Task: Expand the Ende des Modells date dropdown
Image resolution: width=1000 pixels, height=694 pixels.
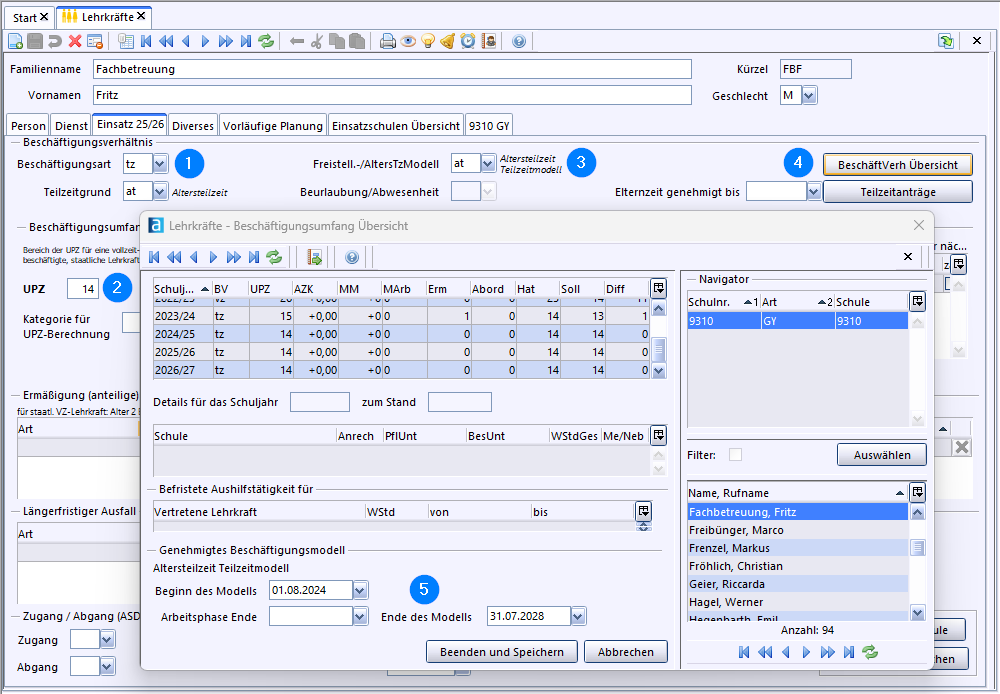Action: [578, 616]
